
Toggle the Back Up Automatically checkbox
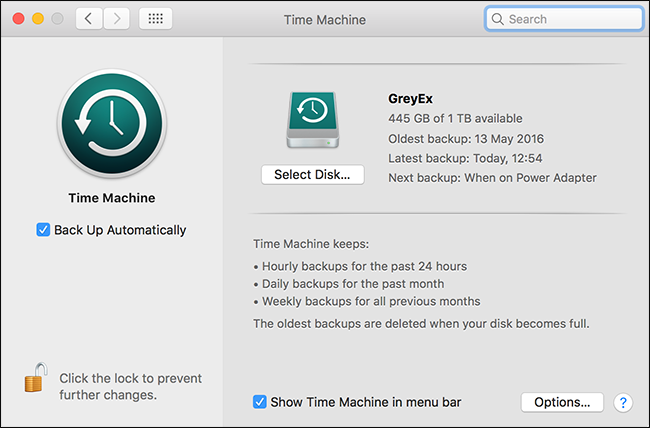[43, 230]
